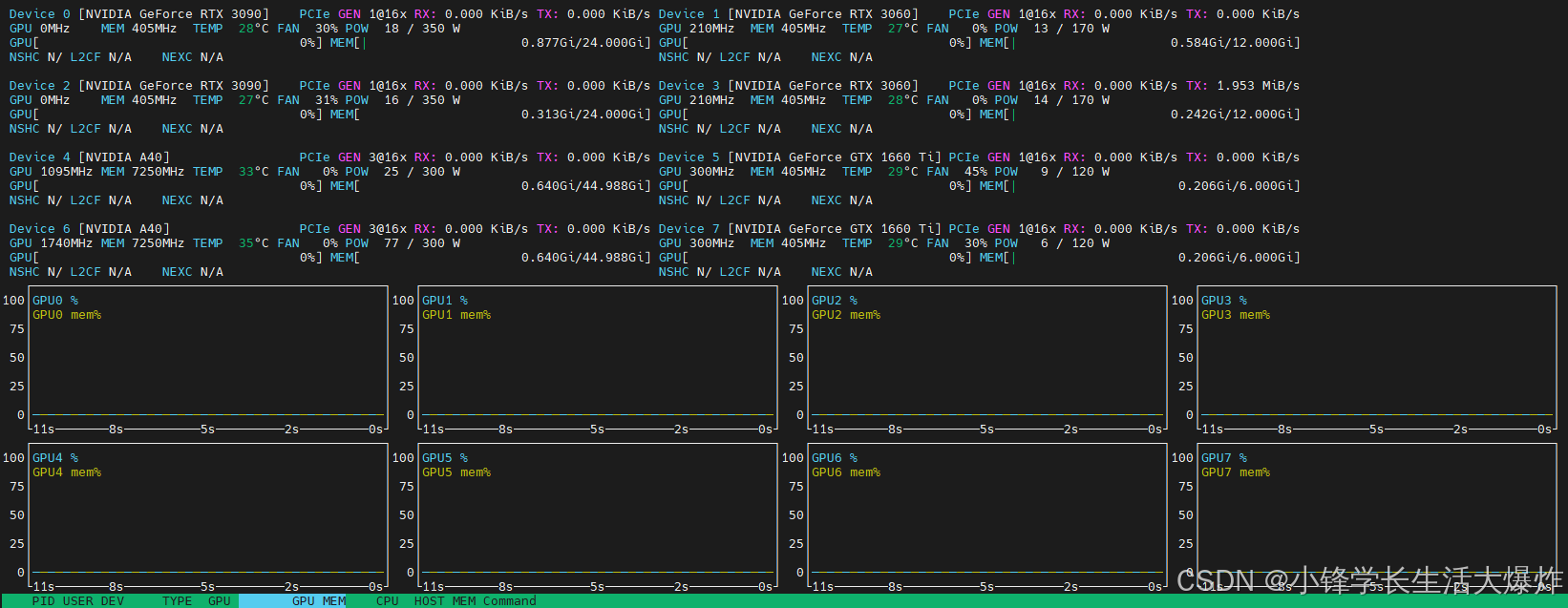
Task: Click PCIe GEN 3@16x on Device 4
Action: (352, 157)
